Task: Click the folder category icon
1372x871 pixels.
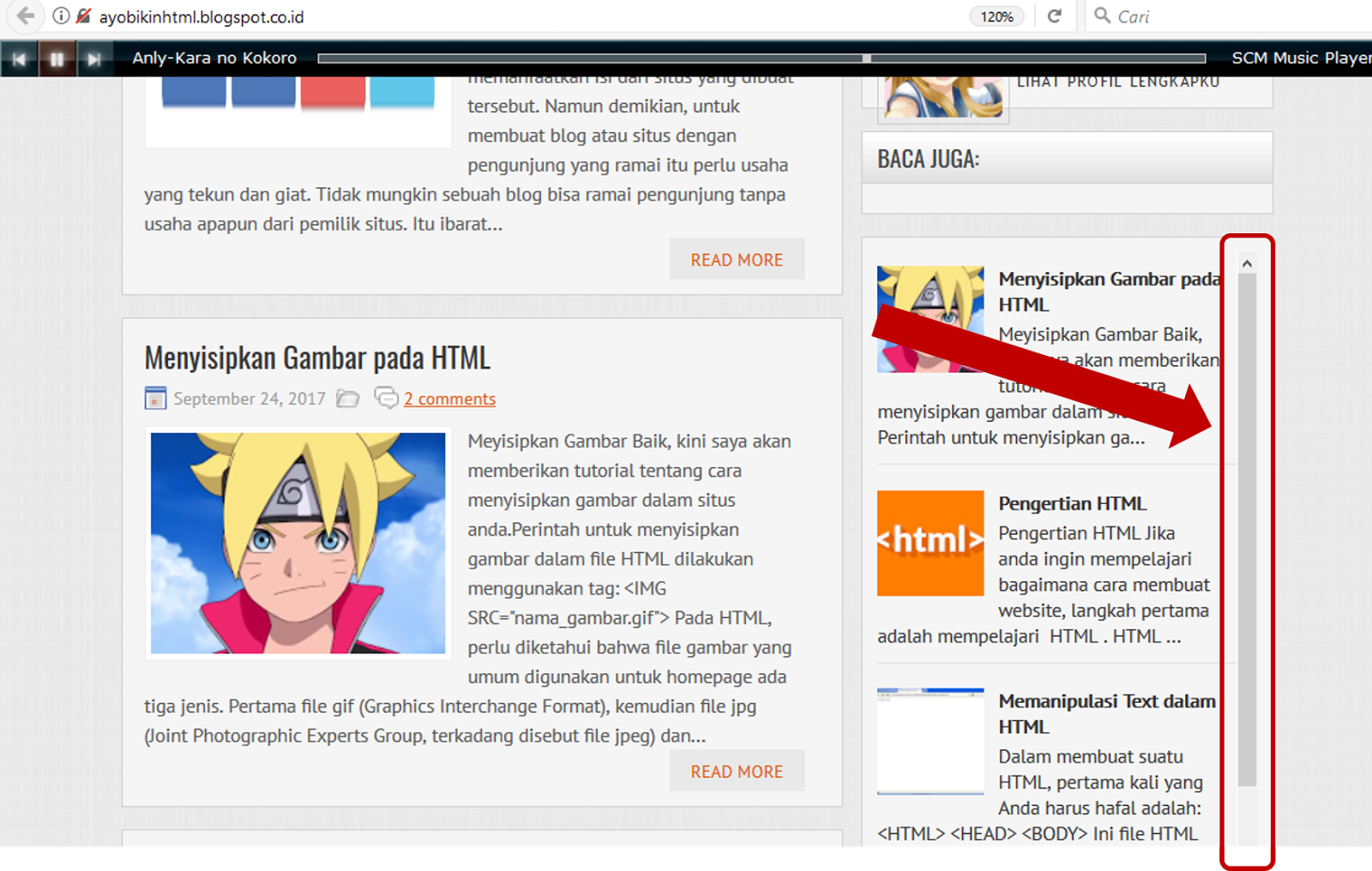Action: 347,398
